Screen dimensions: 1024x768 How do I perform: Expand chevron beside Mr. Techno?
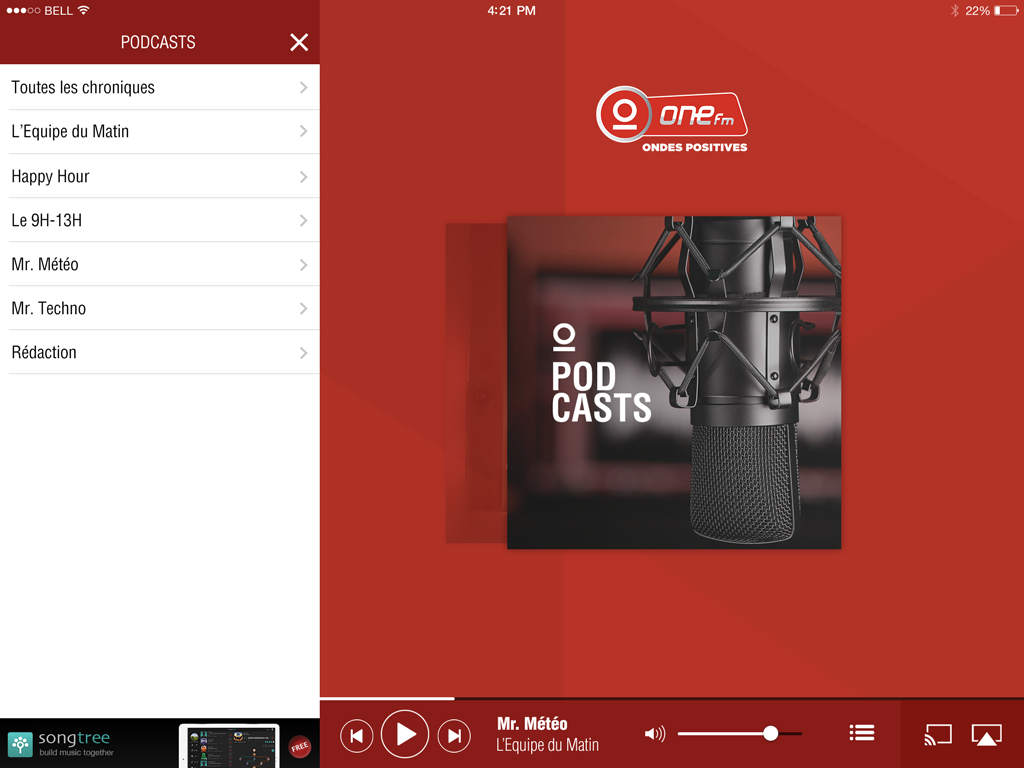(304, 308)
